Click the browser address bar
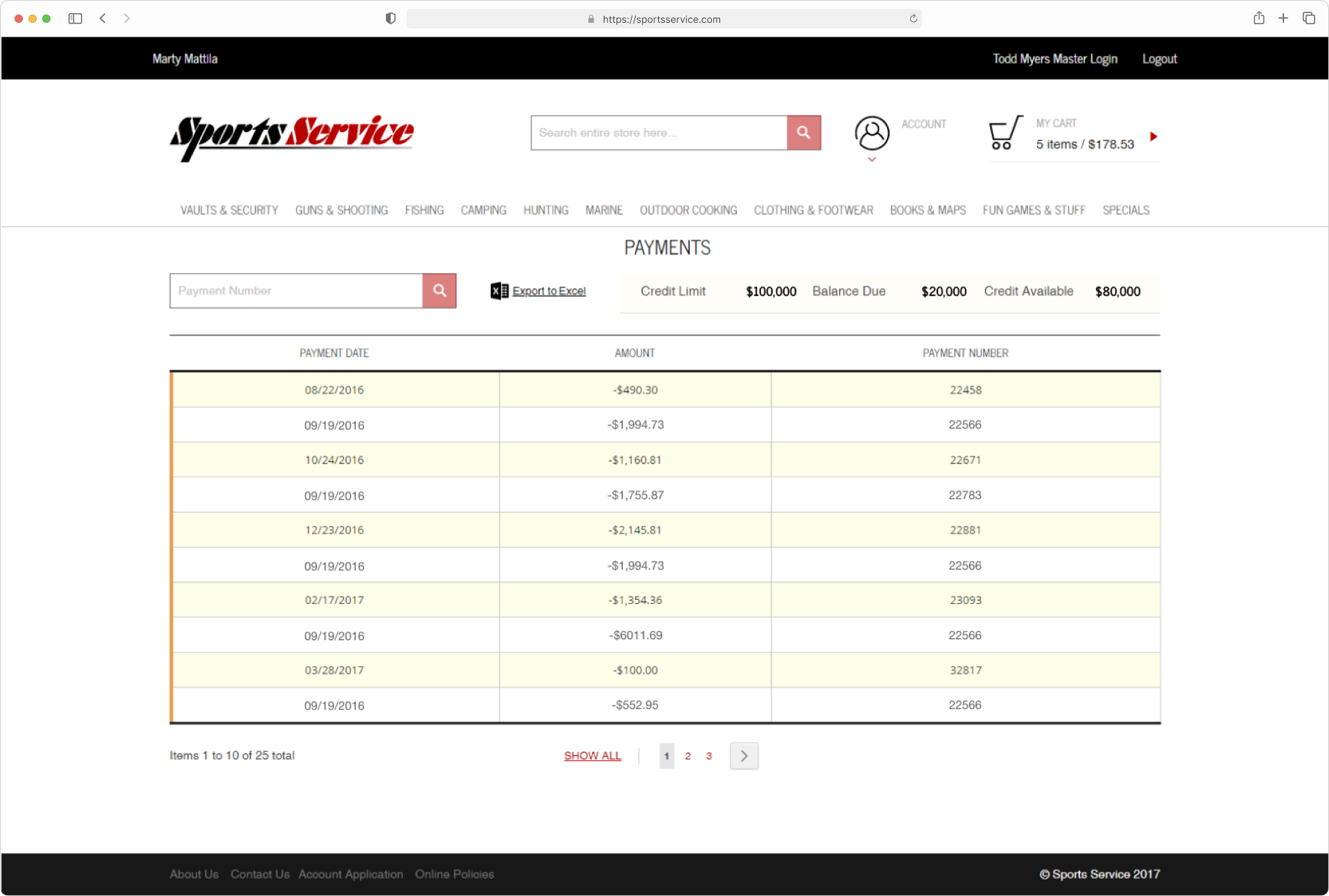1329x896 pixels. point(663,19)
